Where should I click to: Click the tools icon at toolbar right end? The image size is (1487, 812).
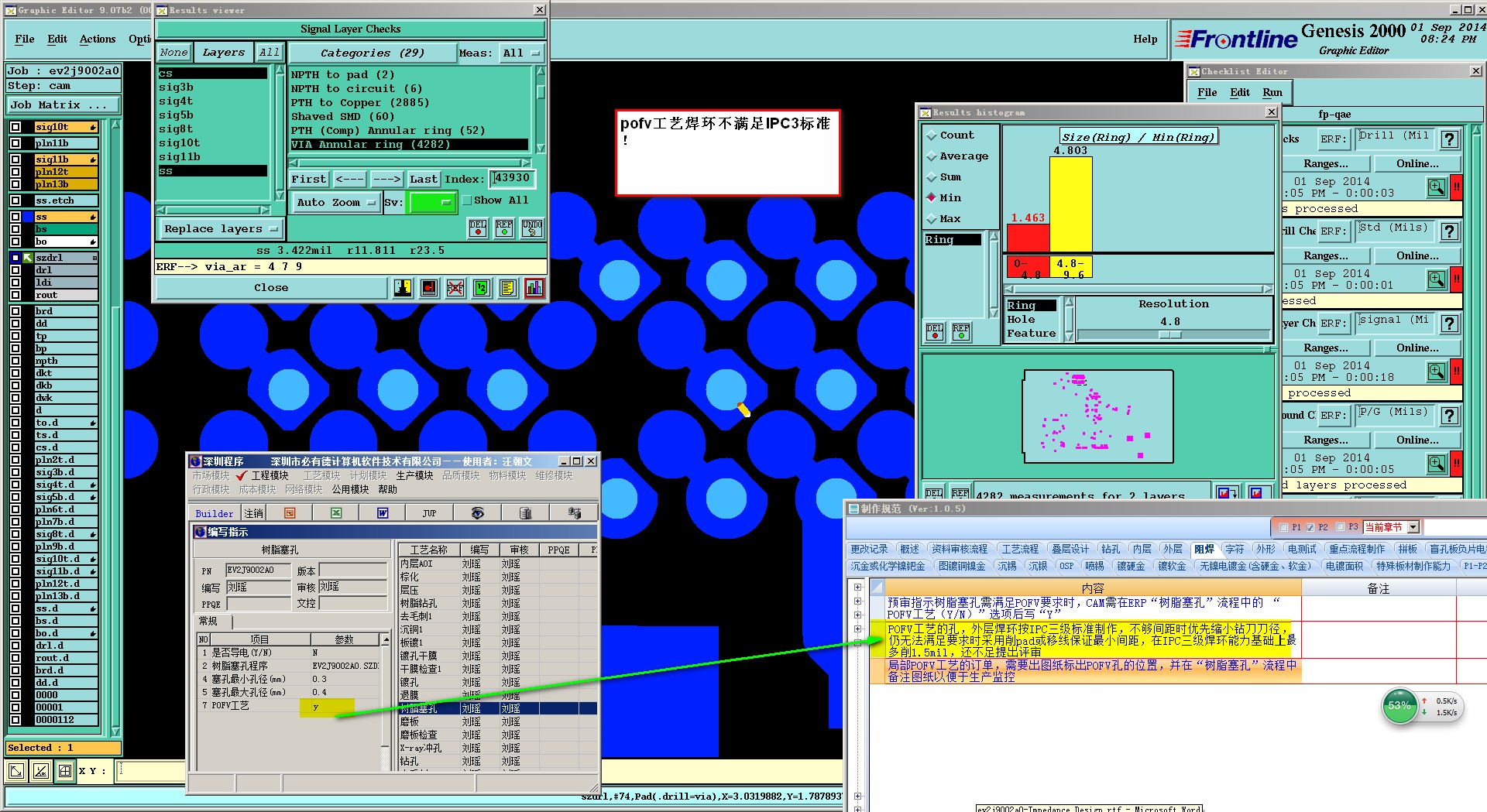coord(574,513)
